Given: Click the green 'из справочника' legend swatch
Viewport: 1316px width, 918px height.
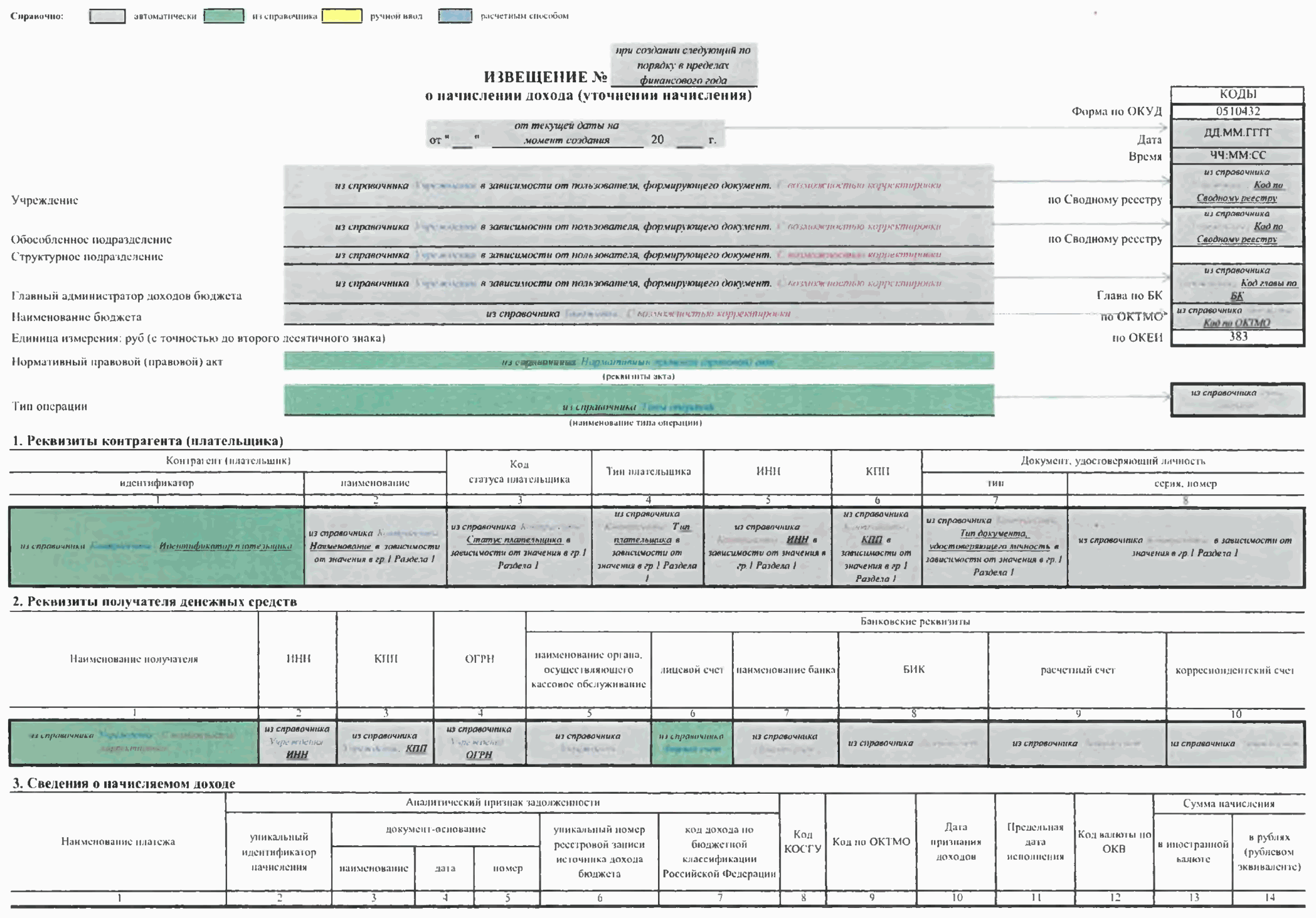Looking at the screenshot, I should pyautogui.click(x=224, y=16).
